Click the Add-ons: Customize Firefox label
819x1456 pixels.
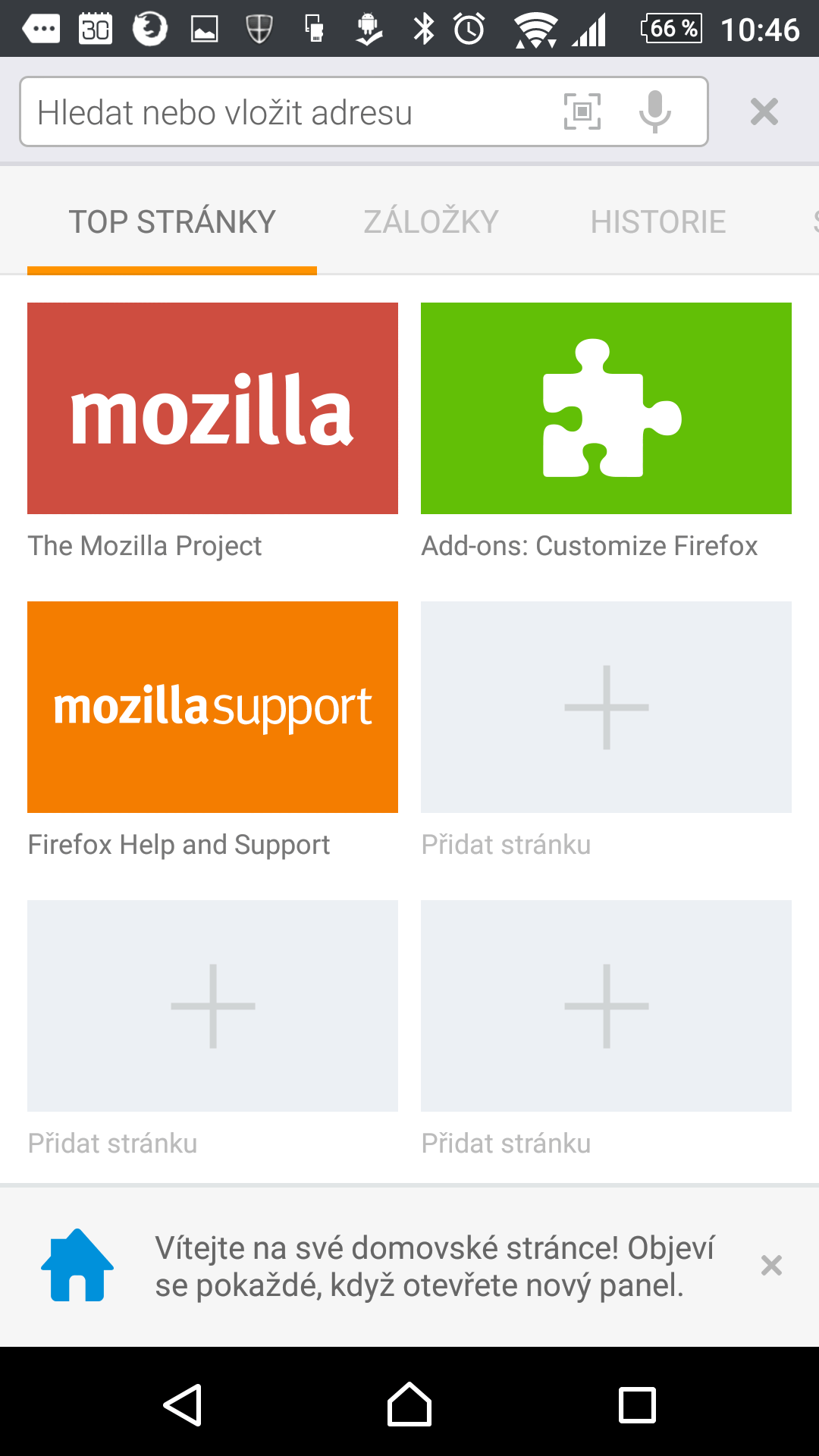pos(589,546)
